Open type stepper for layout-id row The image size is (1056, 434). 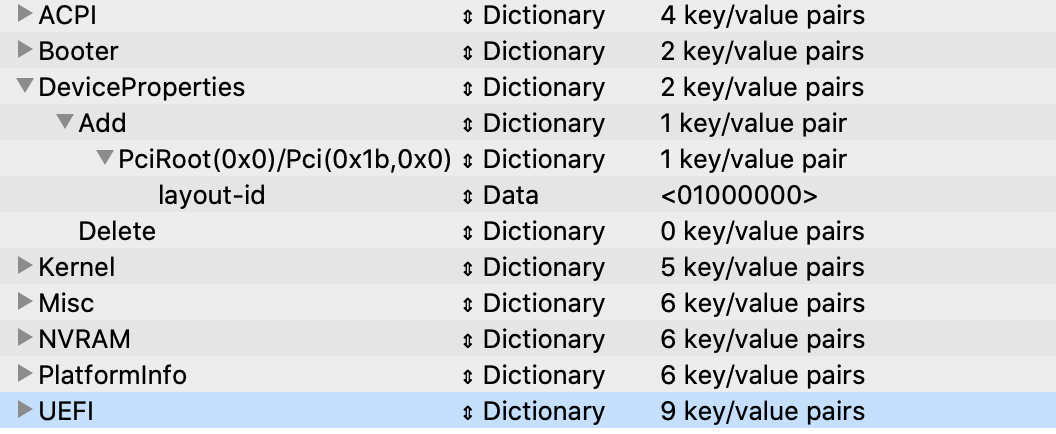(x=467, y=196)
